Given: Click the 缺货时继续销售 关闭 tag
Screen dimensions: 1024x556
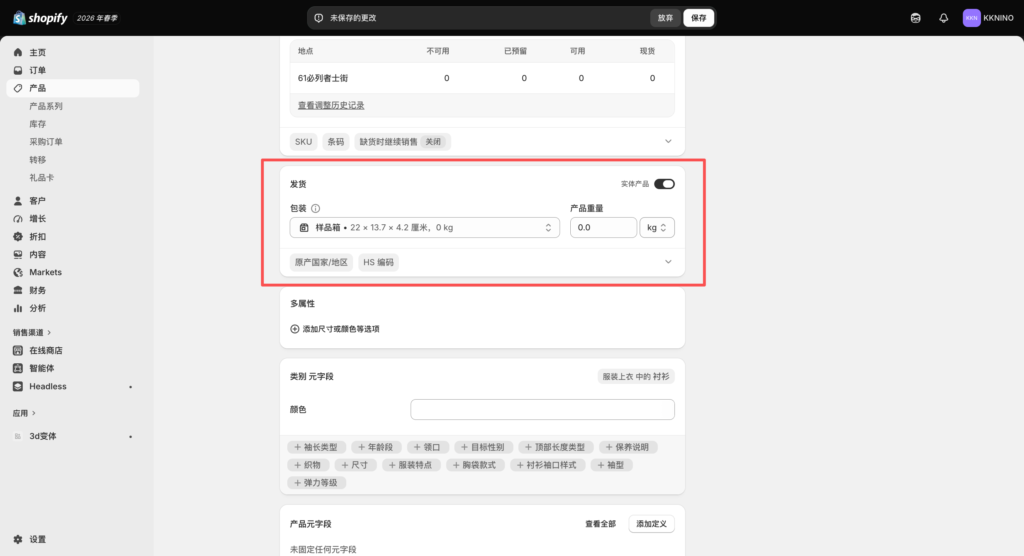Looking at the screenshot, I should coord(402,142).
